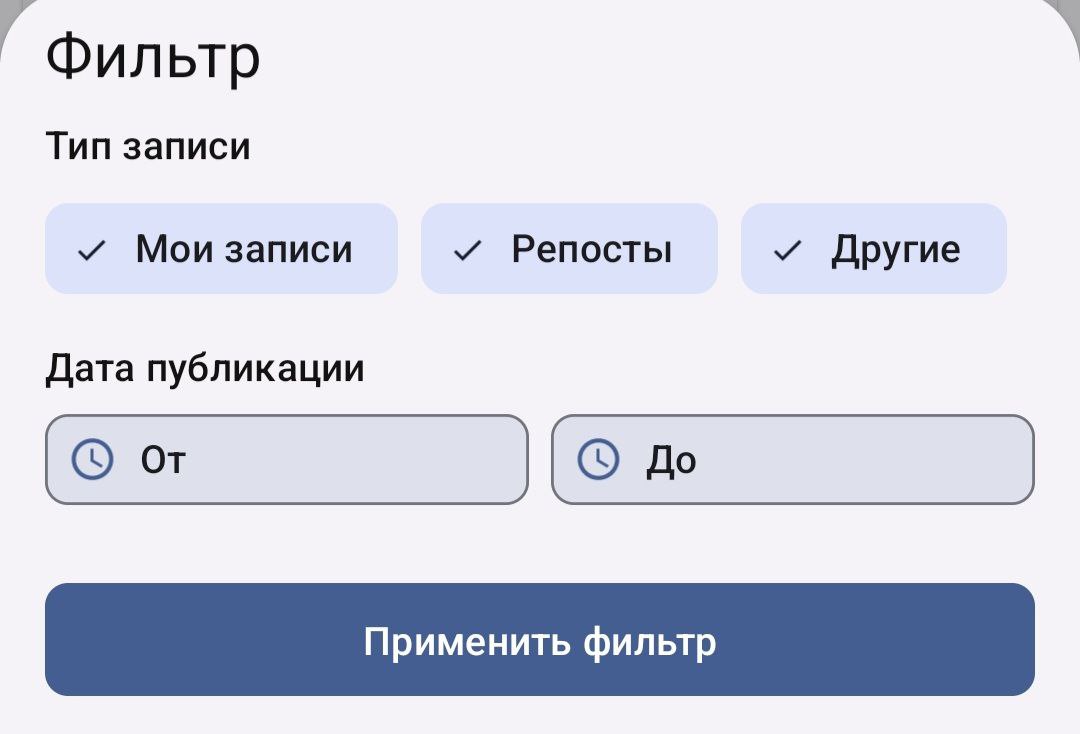Select the Репосты chip label text
The width and height of the screenshot is (1080, 734).
click(x=592, y=249)
